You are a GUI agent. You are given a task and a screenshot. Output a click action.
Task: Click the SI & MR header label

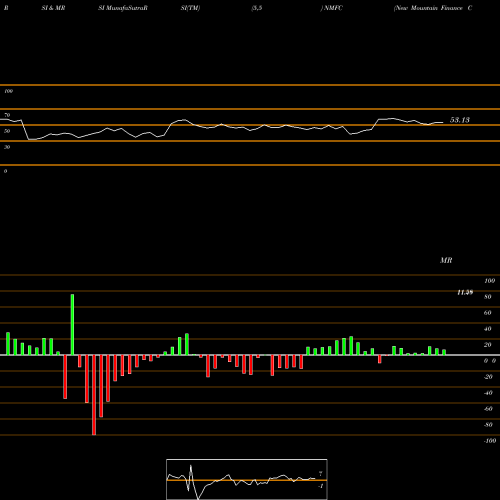tap(53, 8)
